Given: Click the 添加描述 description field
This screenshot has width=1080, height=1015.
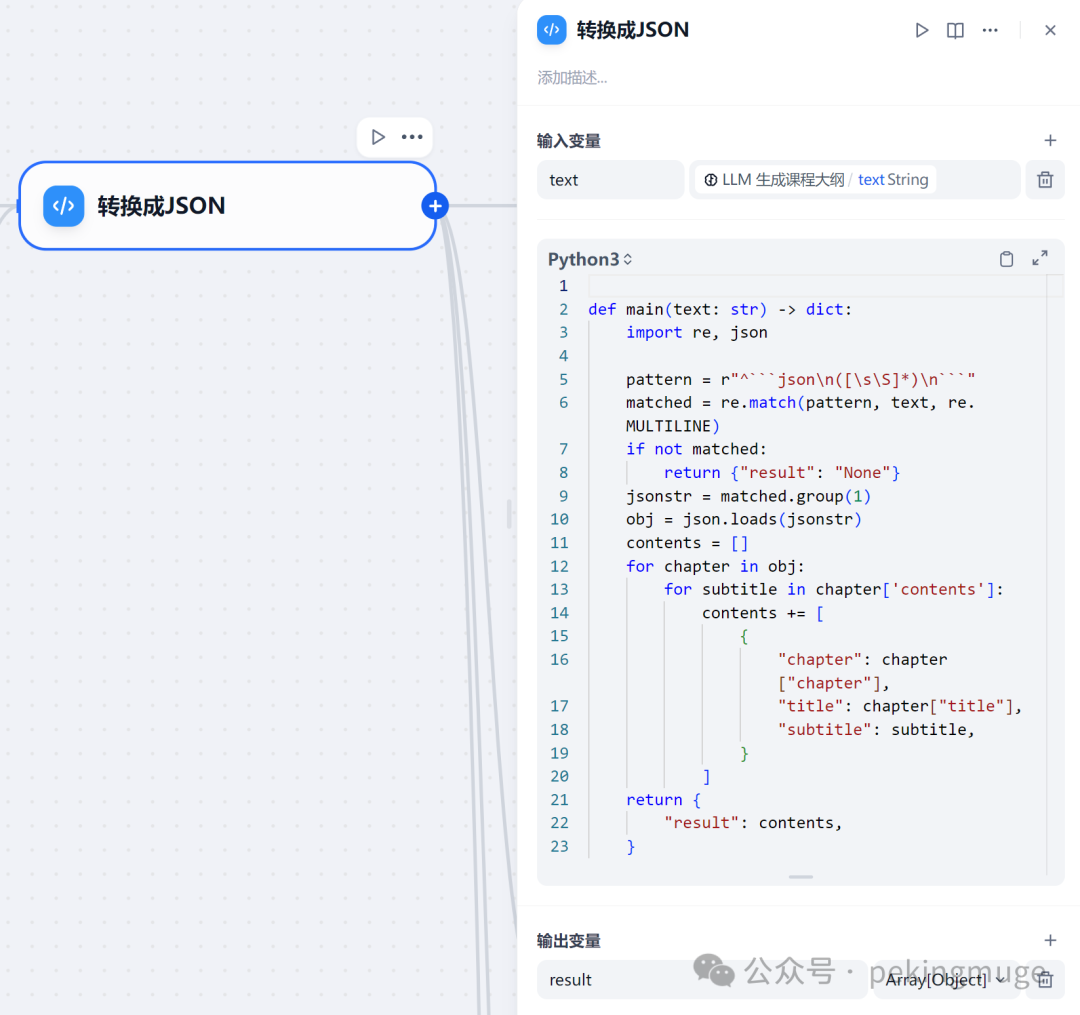Looking at the screenshot, I should click(572, 78).
